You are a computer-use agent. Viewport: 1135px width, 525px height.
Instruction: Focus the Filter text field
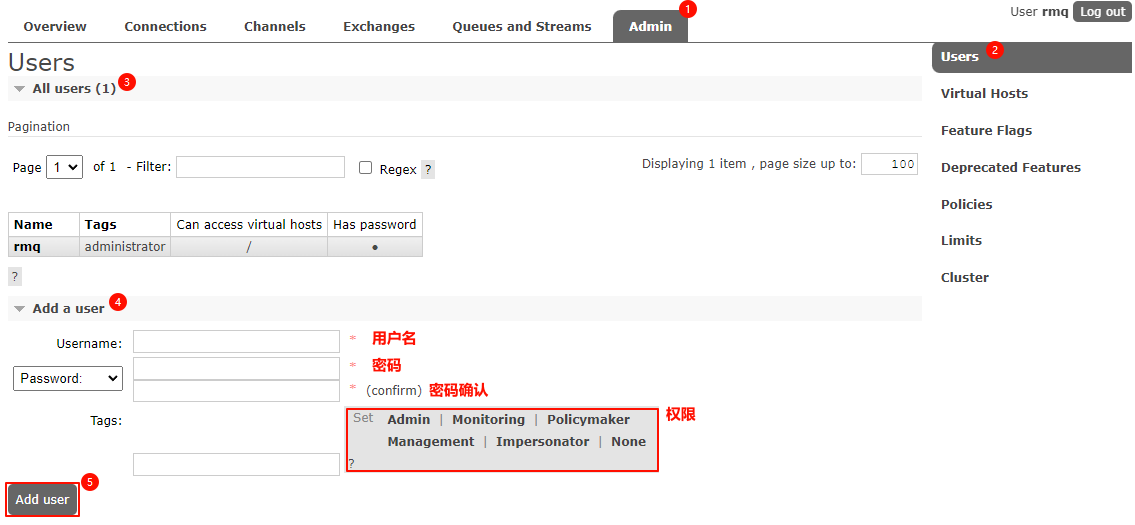(261, 167)
